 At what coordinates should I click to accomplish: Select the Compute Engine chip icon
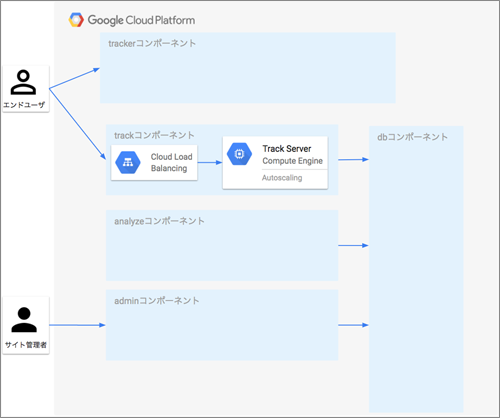(x=239, y=154)
